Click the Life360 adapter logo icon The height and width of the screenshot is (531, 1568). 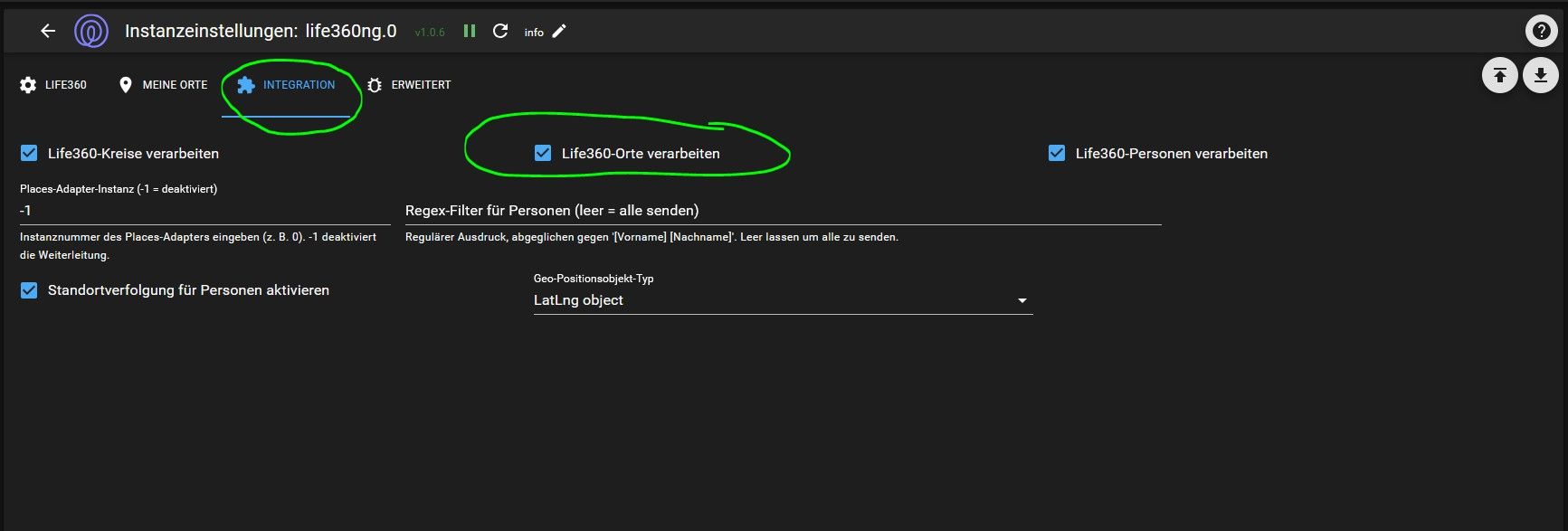91,31
